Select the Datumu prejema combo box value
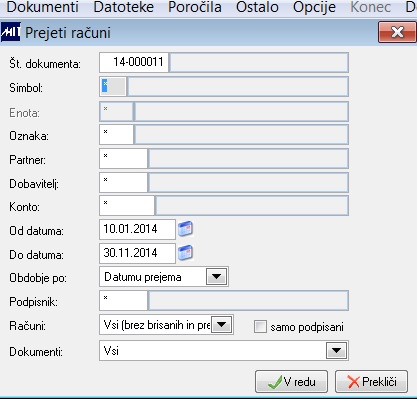This screenshot has width=417, height=399. (143, 277)
